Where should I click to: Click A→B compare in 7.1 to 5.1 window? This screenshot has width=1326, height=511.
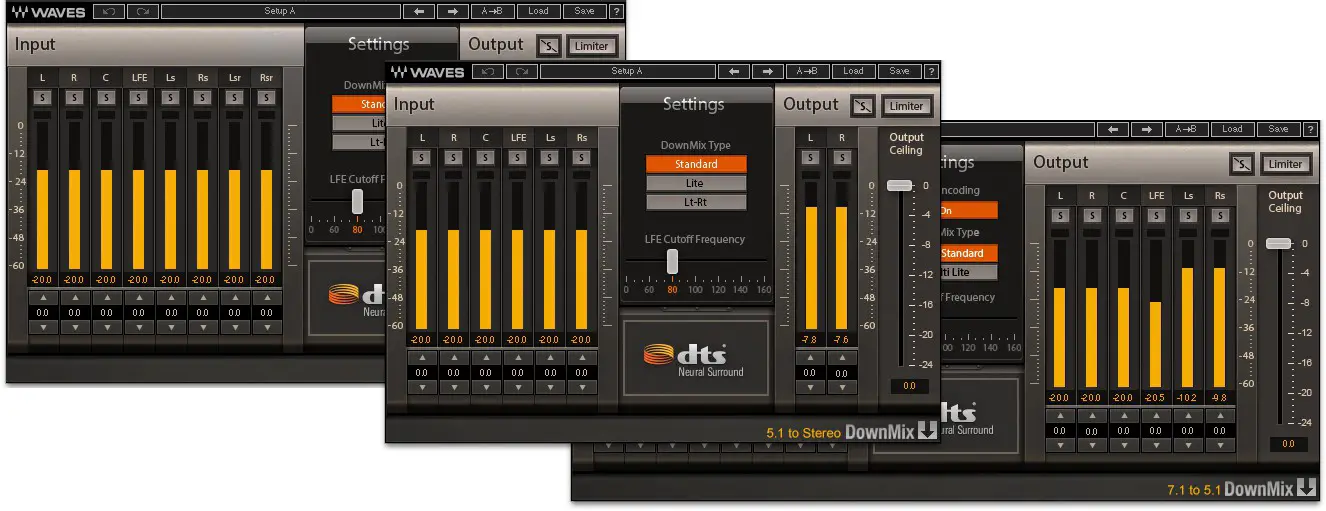coord(1186,129)
